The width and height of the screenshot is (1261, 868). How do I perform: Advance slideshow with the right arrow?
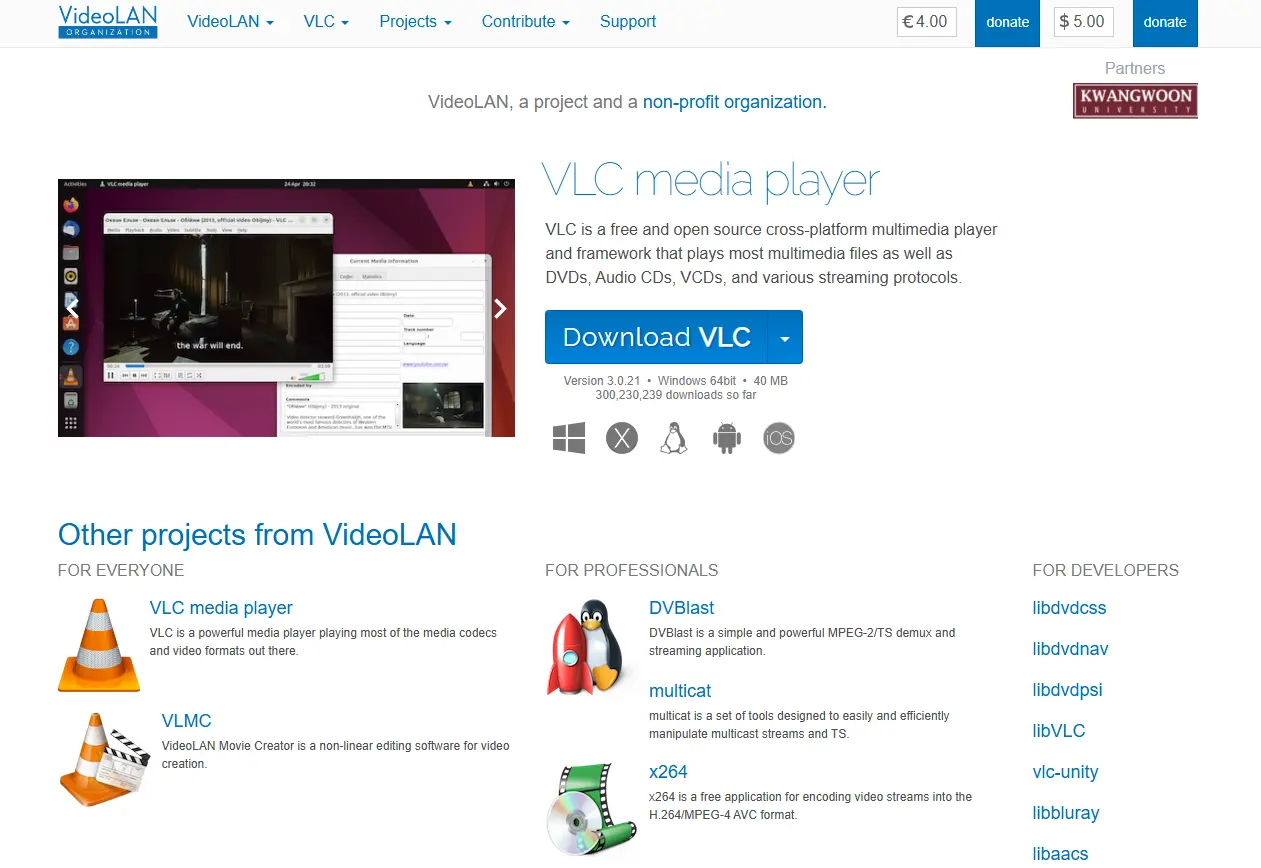click(x=501, y=308)
